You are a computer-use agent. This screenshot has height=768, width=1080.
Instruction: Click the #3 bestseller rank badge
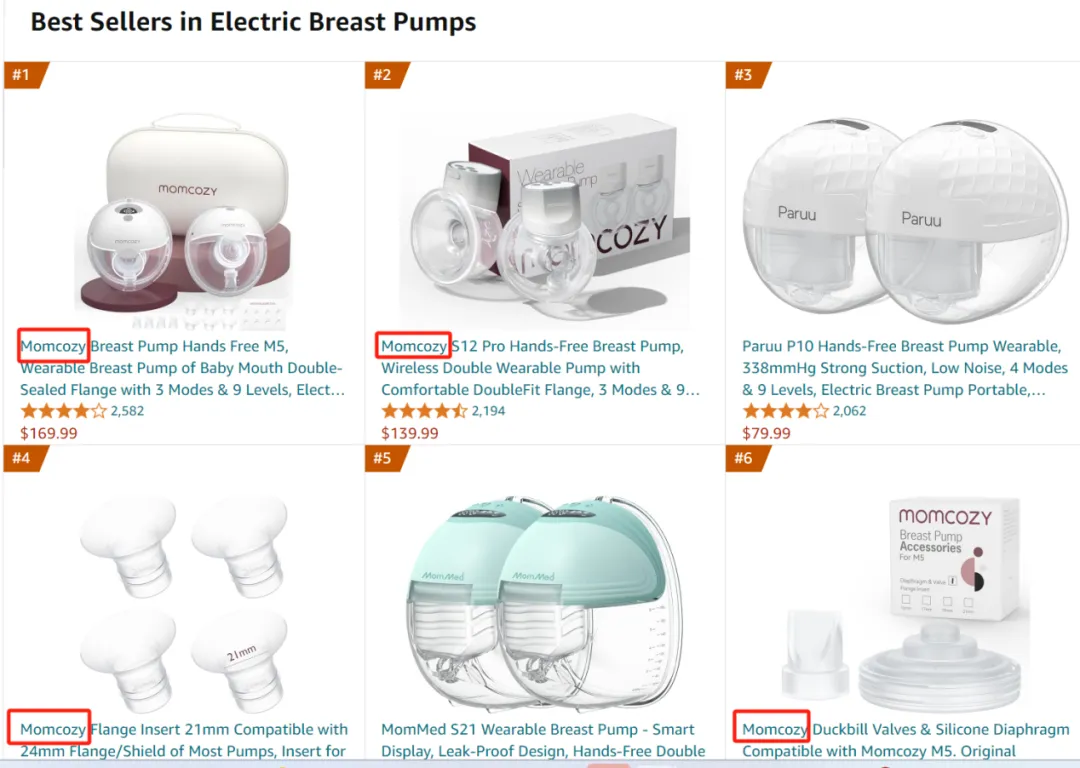point(748,75)
